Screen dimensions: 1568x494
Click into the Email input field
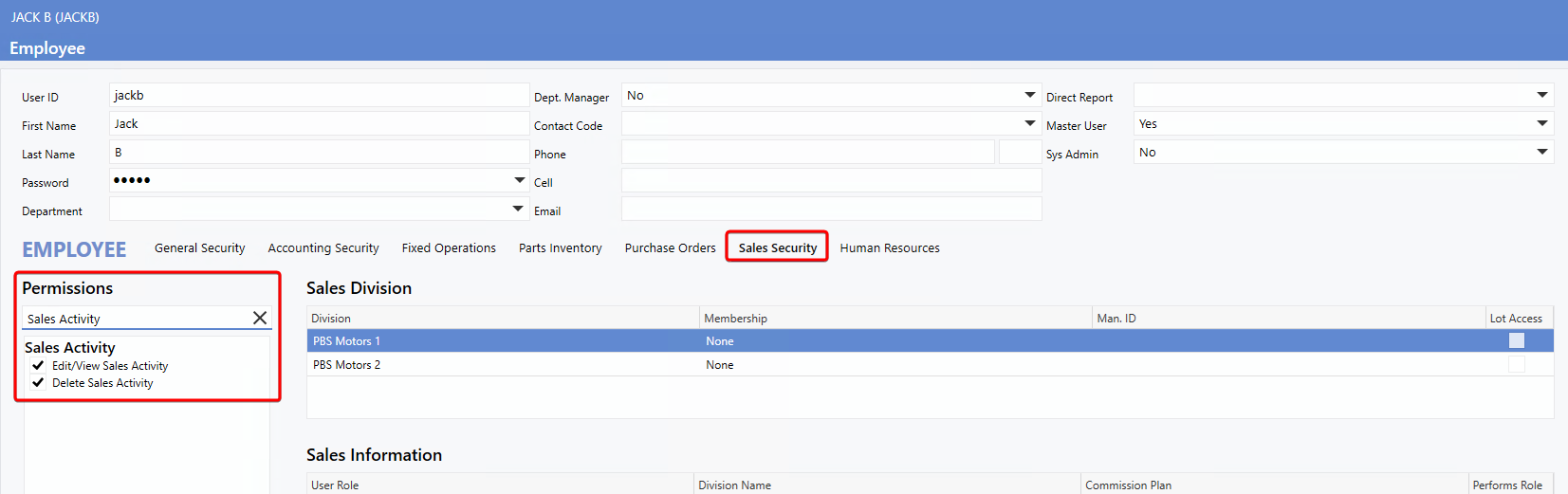click(831, 210)
